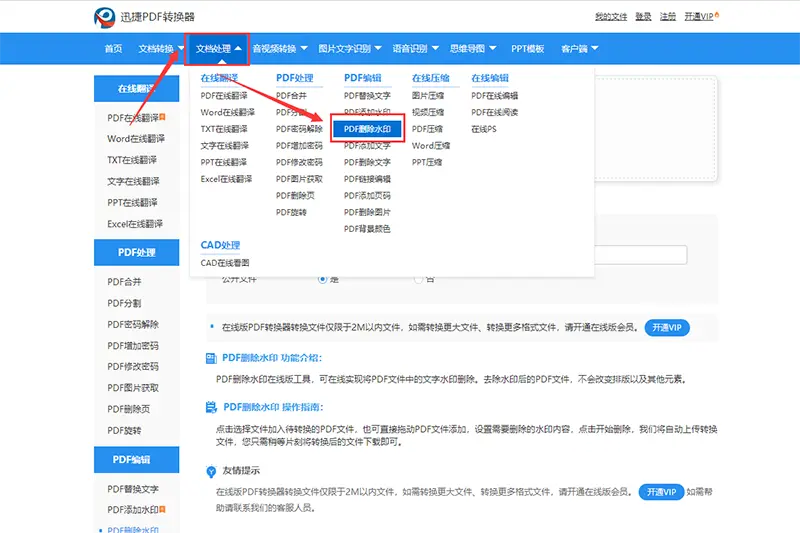
Task: Choose PDF合并 in the dropdown menu
Action: pyautogui.click(x=291, y=95)
